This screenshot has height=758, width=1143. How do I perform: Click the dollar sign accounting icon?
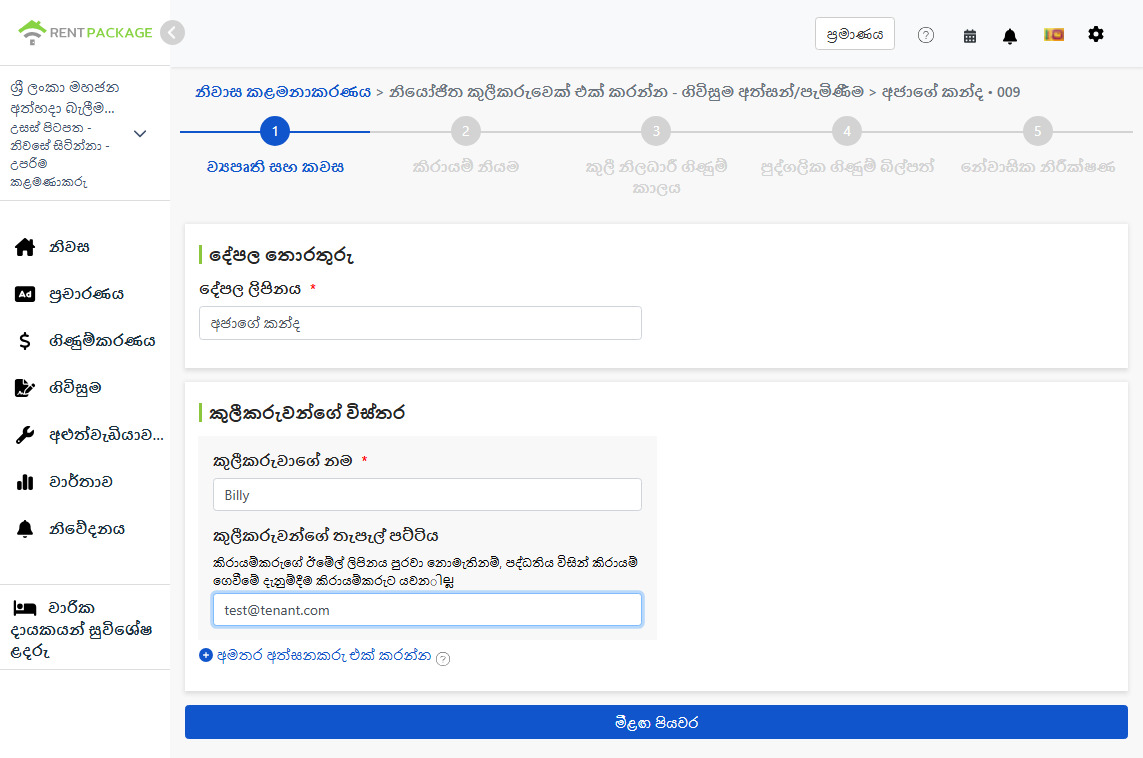click(x=25, y=340)
